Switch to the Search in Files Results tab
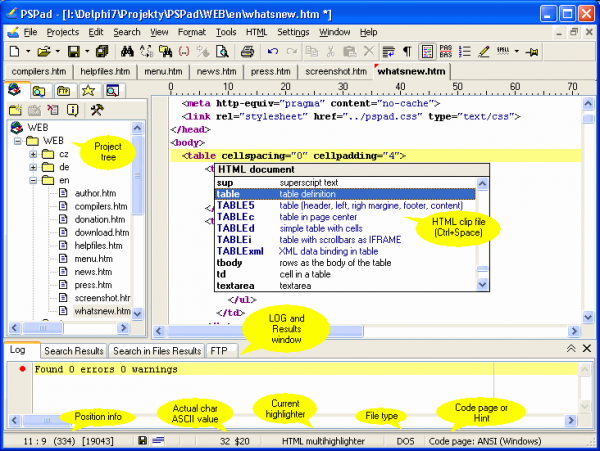The width and height of the screenshot is (600, 451). click(156, 351)
